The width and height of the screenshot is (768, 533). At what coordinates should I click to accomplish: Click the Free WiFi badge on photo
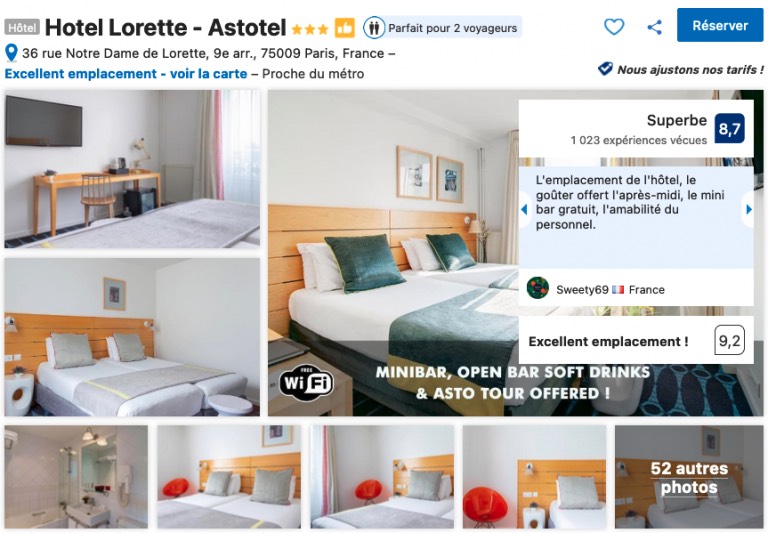[x=307, y=381]
